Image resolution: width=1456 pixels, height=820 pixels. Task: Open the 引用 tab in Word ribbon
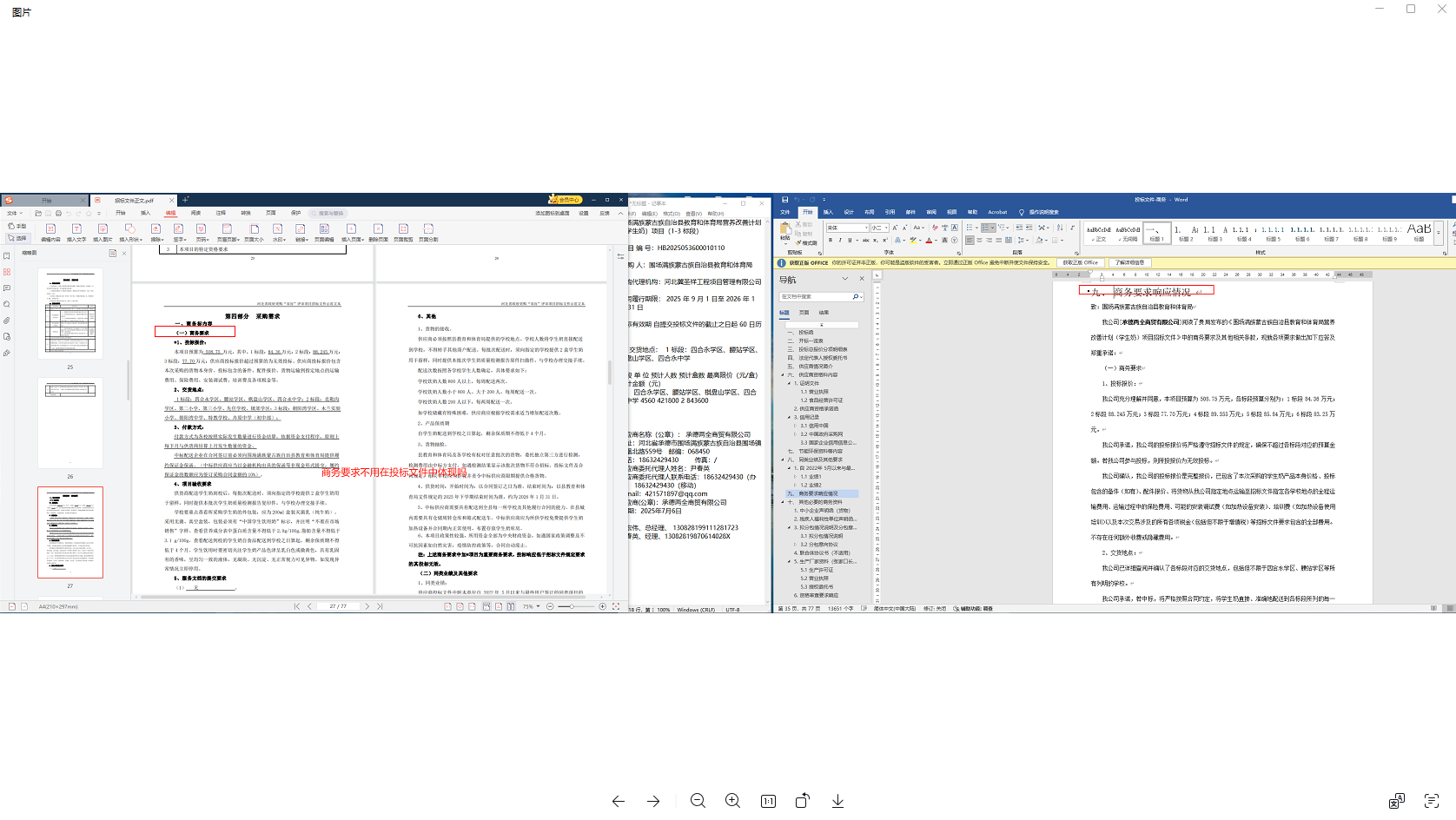[890, 212]
